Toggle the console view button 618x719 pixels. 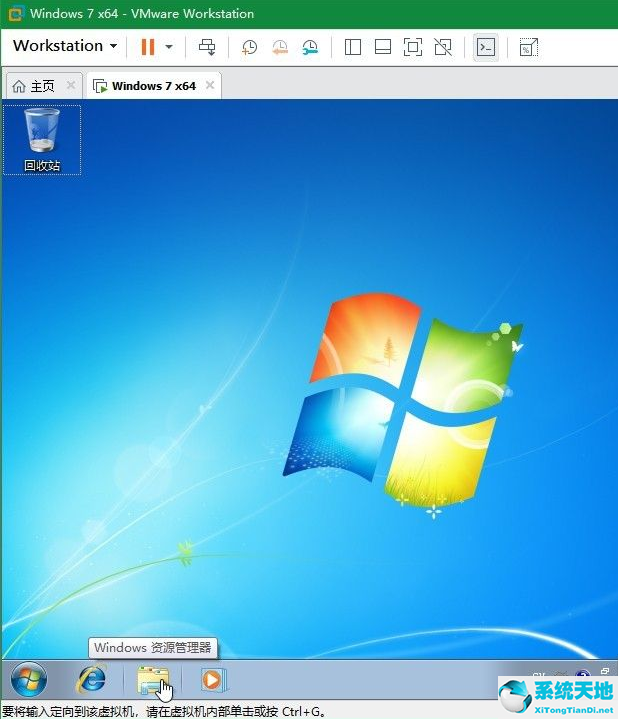[486, 47]
